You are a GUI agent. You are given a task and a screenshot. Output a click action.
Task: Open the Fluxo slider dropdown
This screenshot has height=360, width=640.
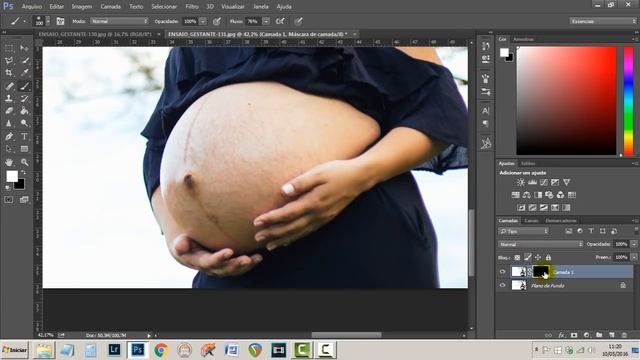pos(266,21)
